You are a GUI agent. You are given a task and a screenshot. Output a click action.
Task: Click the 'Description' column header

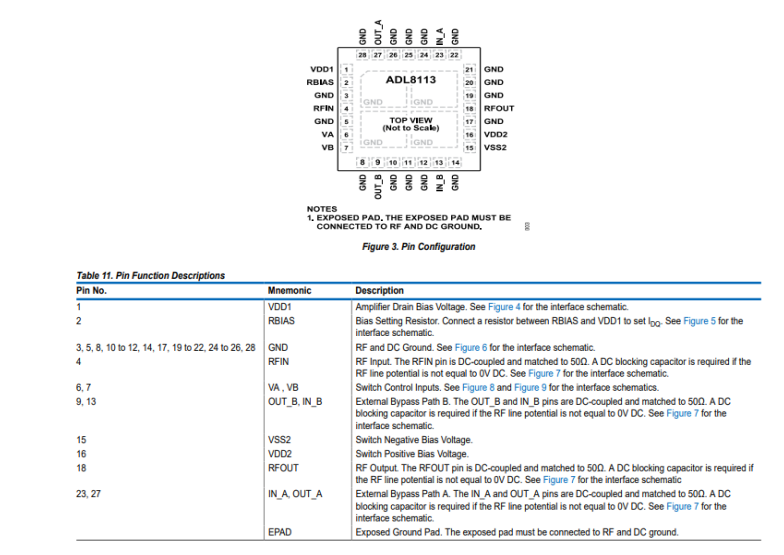[x=379, y=290]
